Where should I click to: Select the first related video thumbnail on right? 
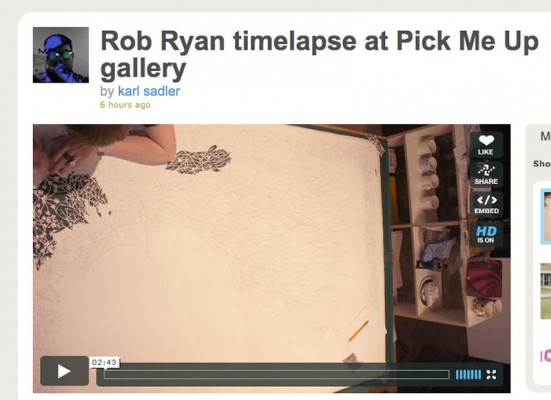[546, 216]
